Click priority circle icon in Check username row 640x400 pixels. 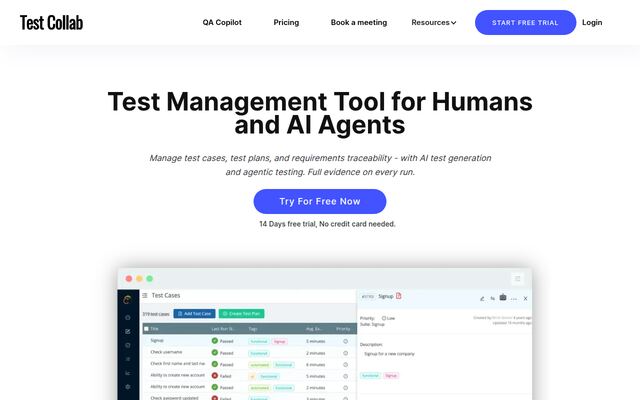[x=345, y=353]
